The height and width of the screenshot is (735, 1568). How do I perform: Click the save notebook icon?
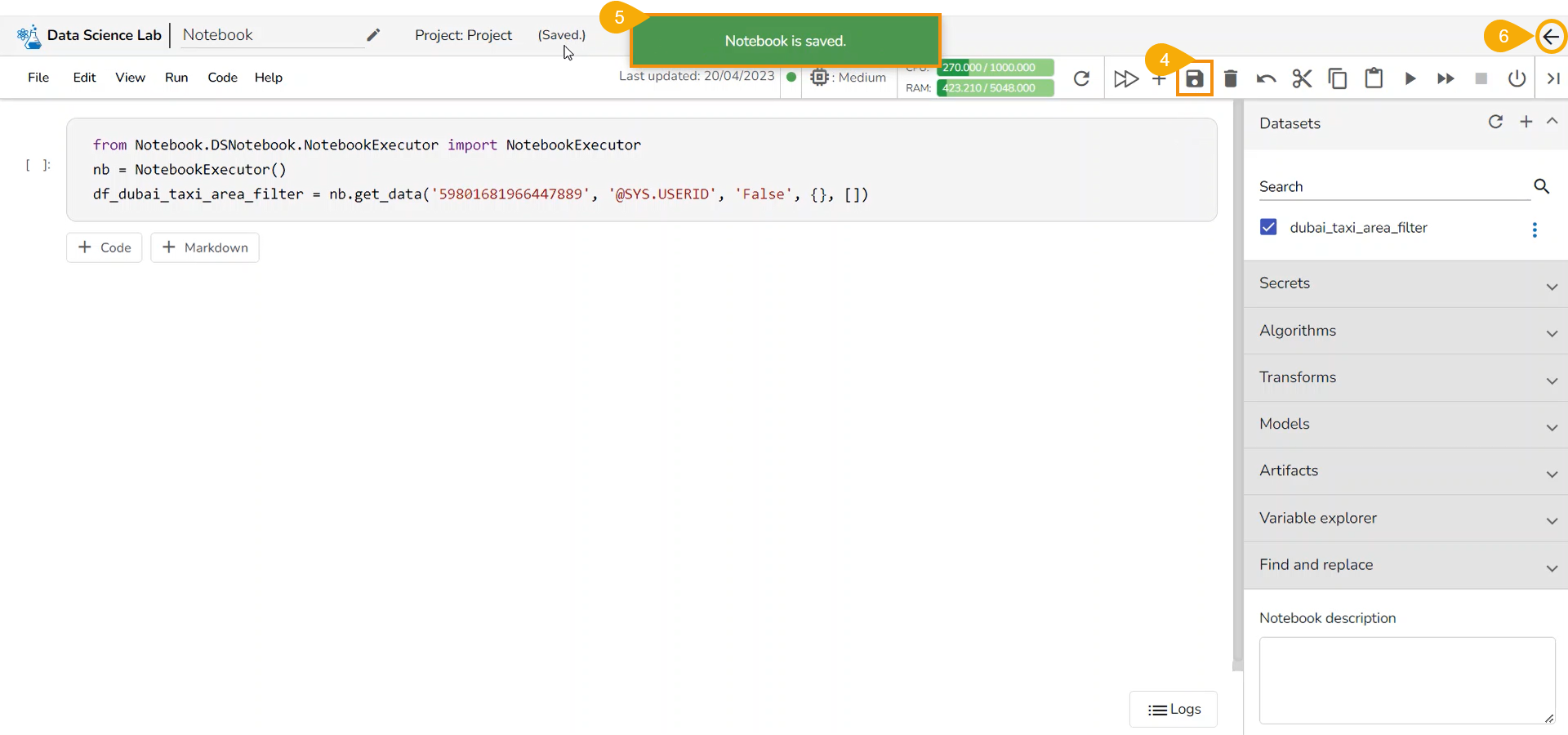[x=1194, y=78]
